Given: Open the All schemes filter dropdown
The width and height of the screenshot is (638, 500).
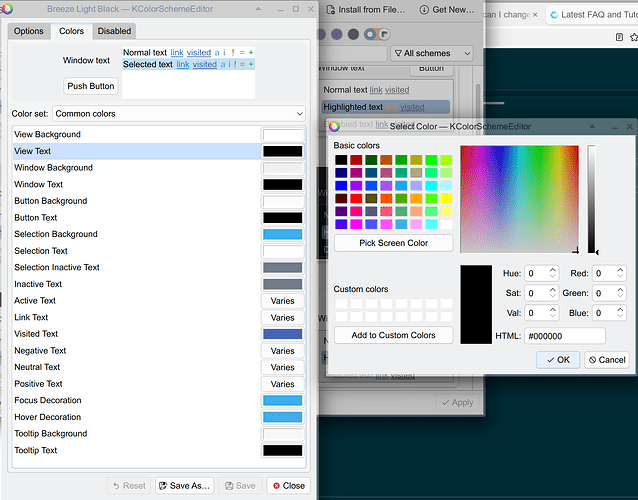Looking at the screenshot, I should pyautogui.click(x=432, y=53).
